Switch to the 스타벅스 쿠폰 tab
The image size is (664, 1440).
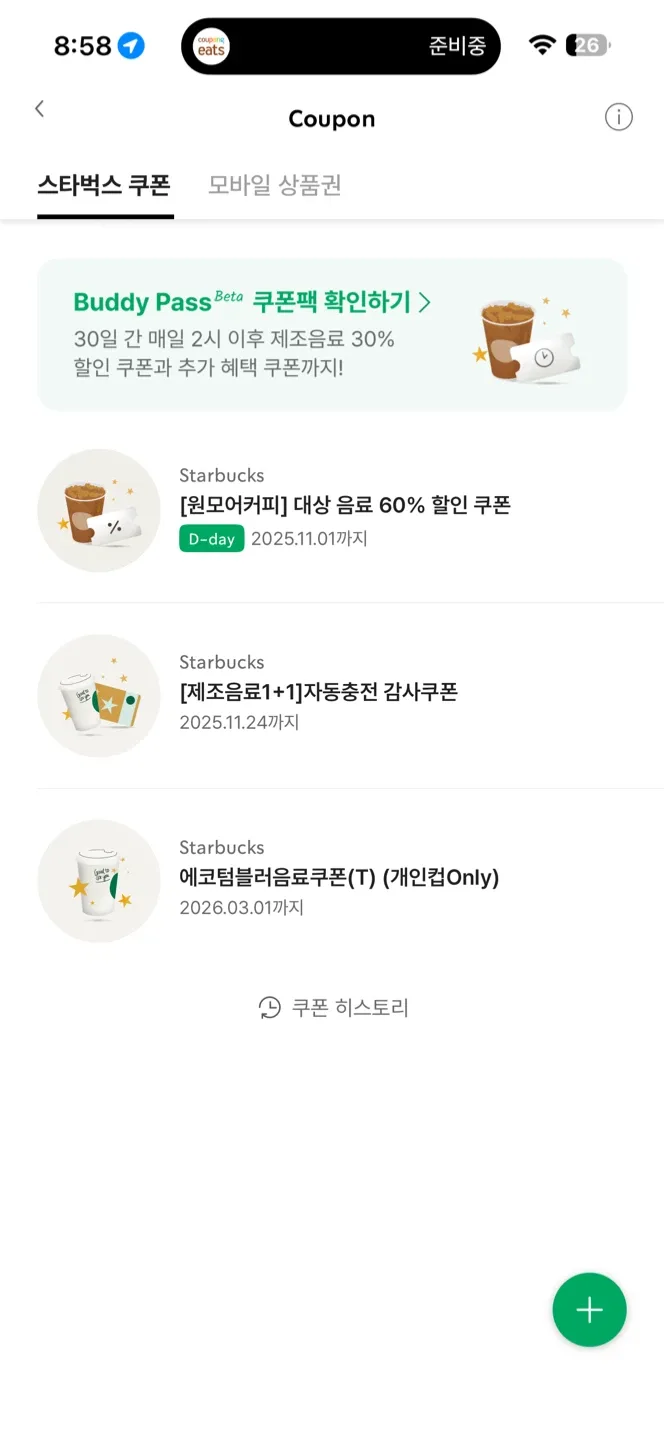tap(104, 186)
